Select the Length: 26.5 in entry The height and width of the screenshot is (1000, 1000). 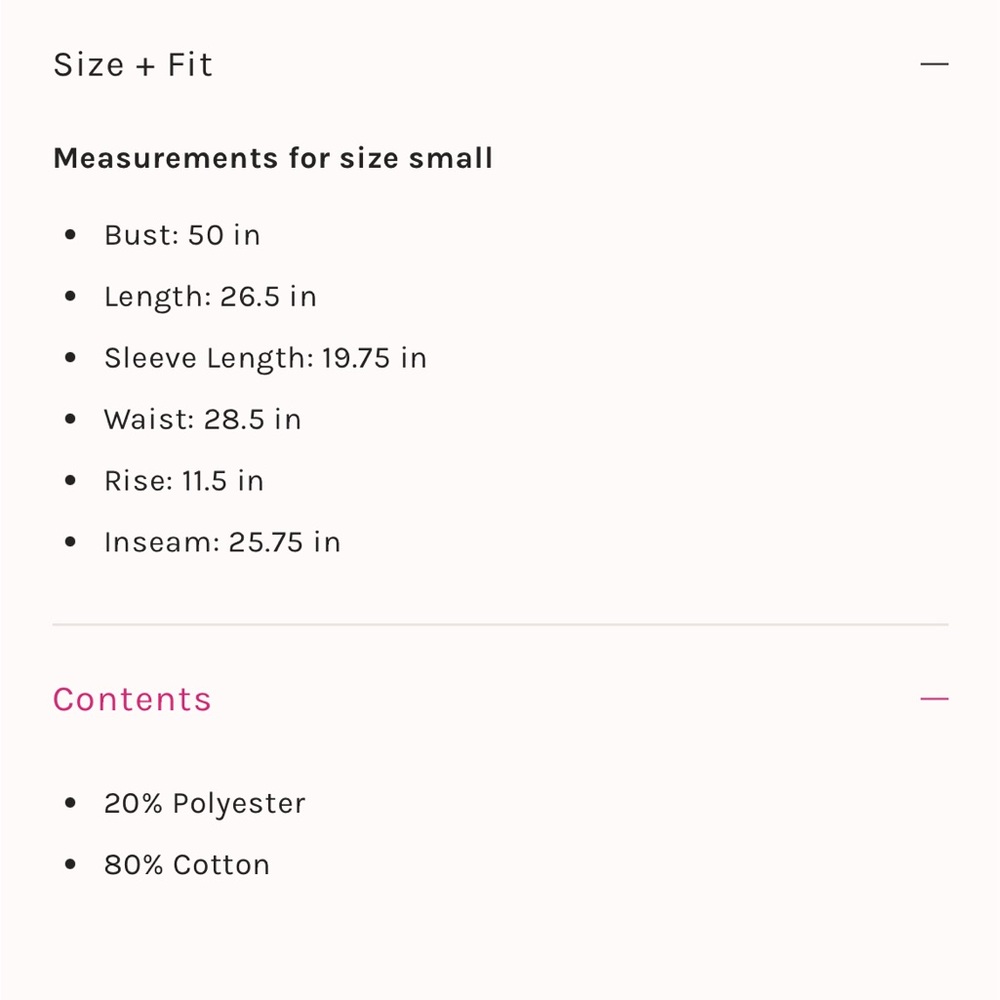point(210,297)
